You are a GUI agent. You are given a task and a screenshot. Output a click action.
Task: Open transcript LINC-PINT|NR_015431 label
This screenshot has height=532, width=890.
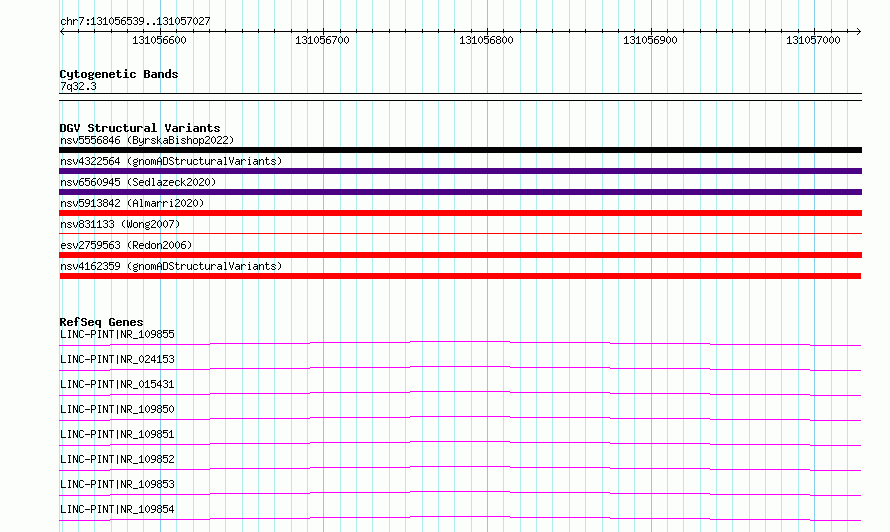117,384
